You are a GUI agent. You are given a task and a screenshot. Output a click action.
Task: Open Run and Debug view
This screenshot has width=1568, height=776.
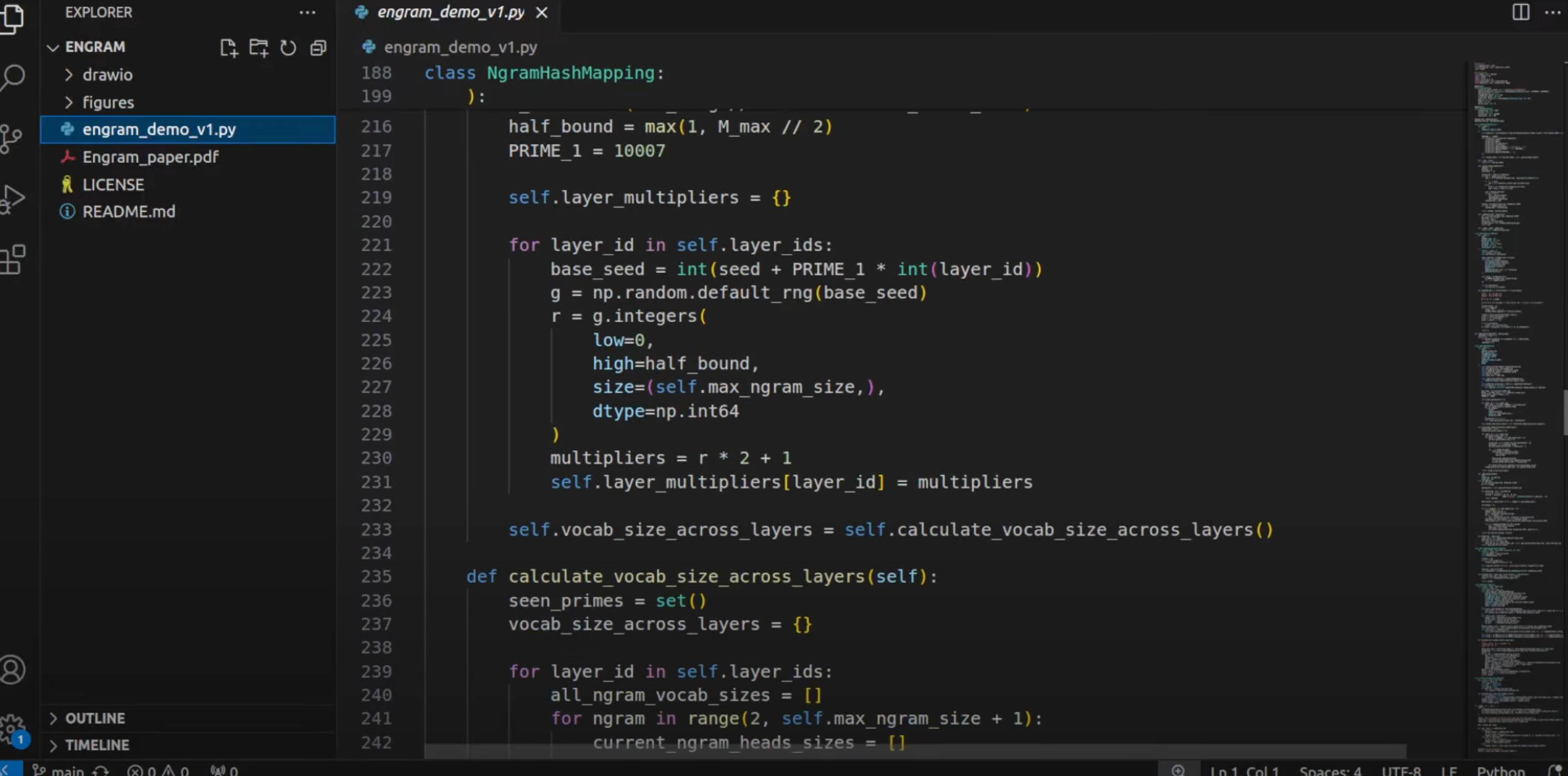[x=12, y=198]
